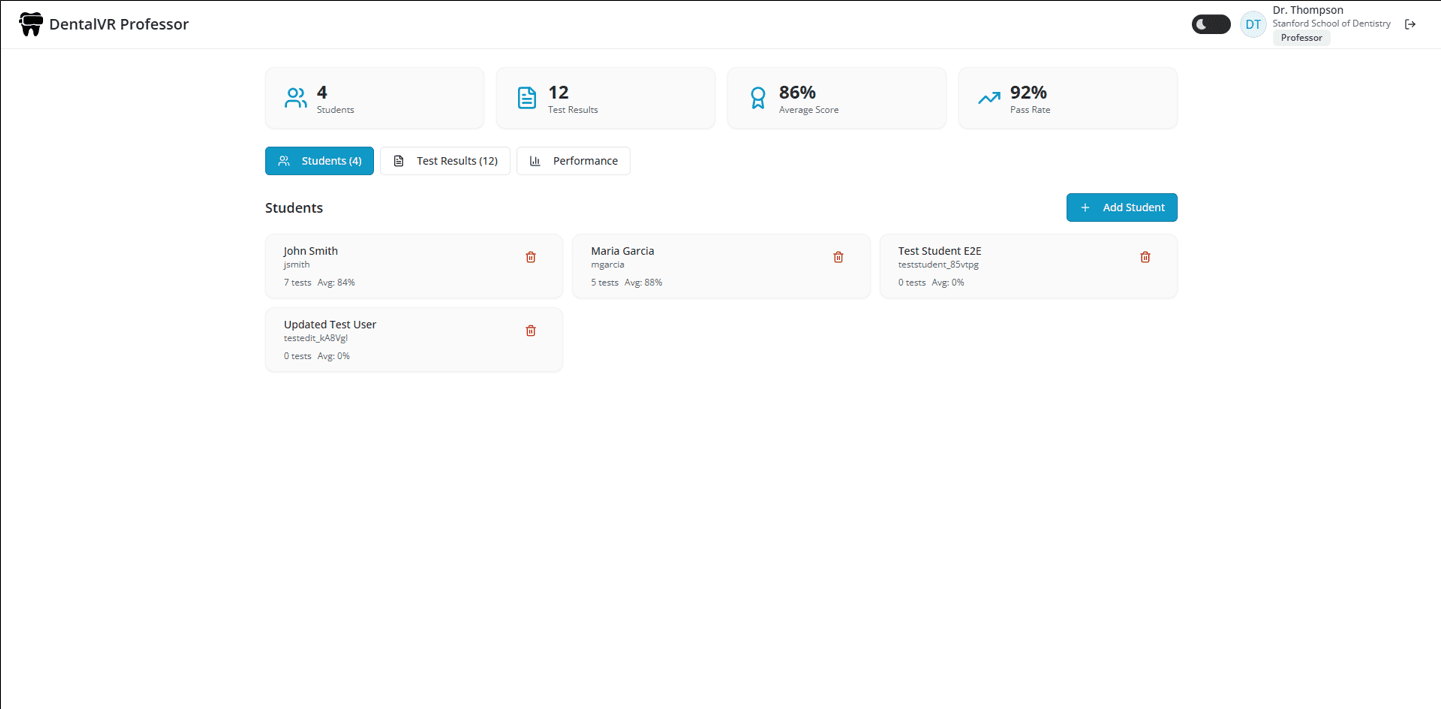Click the Add Student button
The width and height of the screenshot is (1441, 709).
tap(1122, 207)
